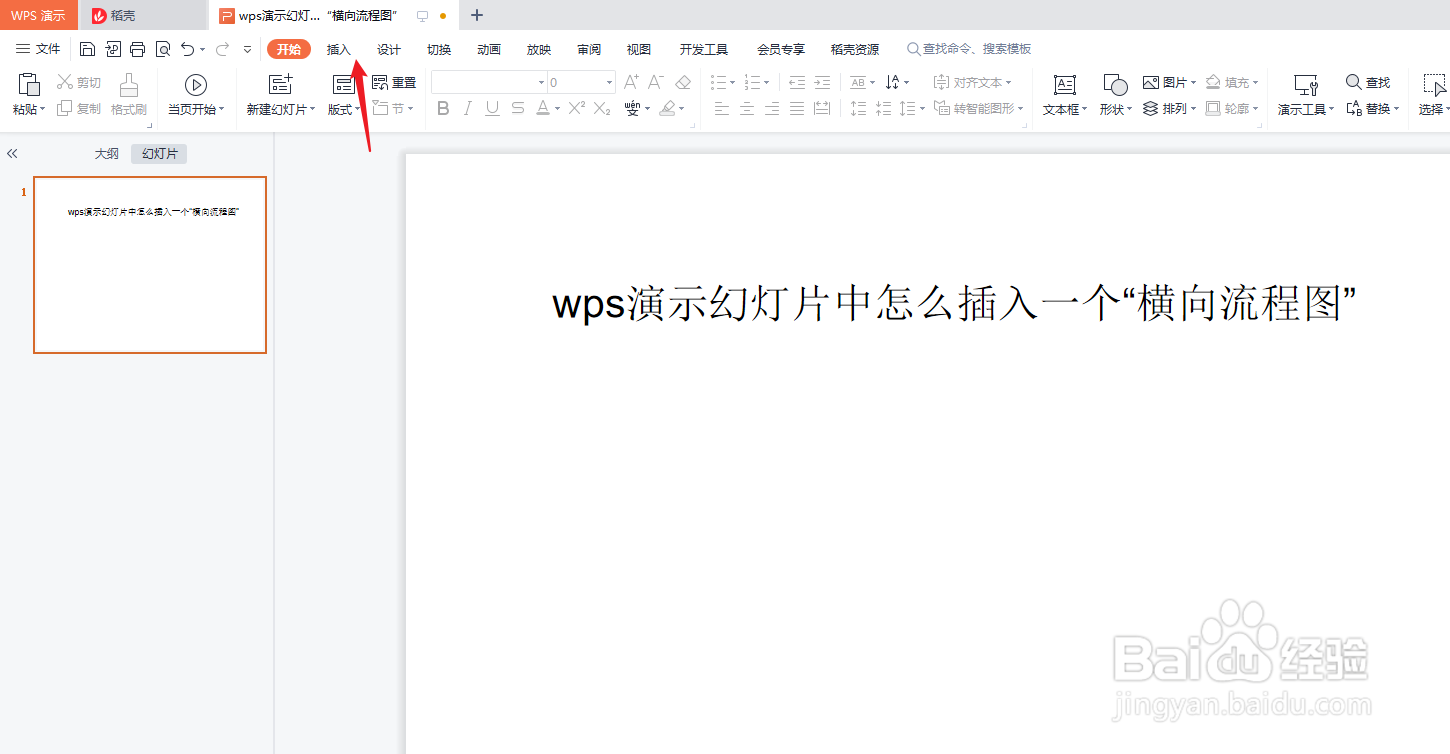Open the Design (设计) ribbon tab
Screen dimensions: 1450x754
point(389,49)
